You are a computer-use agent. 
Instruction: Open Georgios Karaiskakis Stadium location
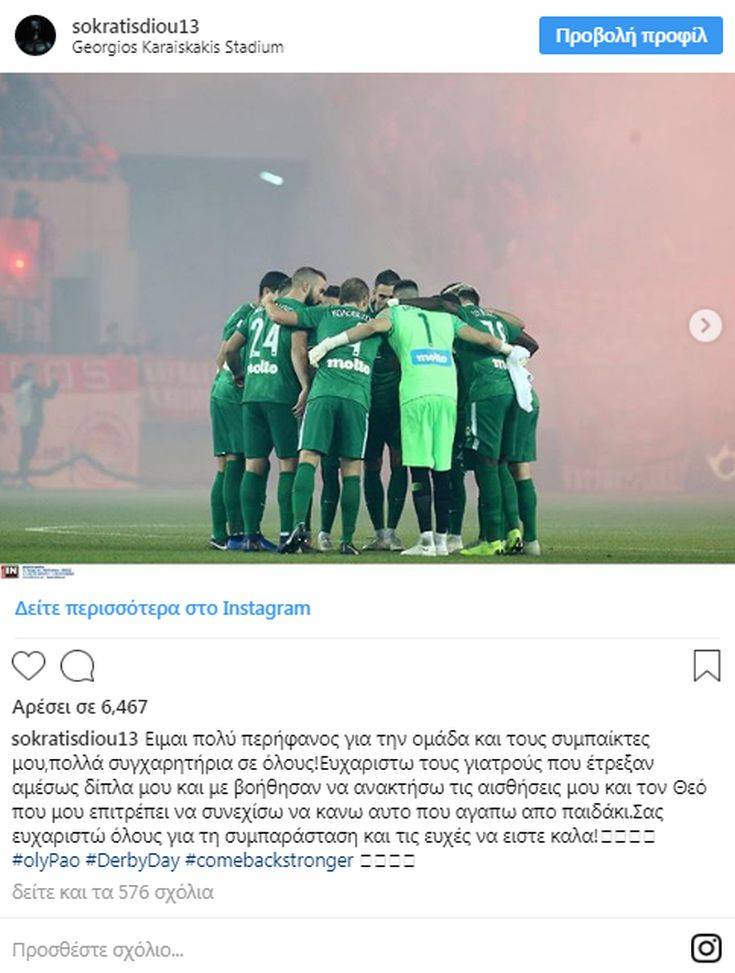(x=178, y=47)
